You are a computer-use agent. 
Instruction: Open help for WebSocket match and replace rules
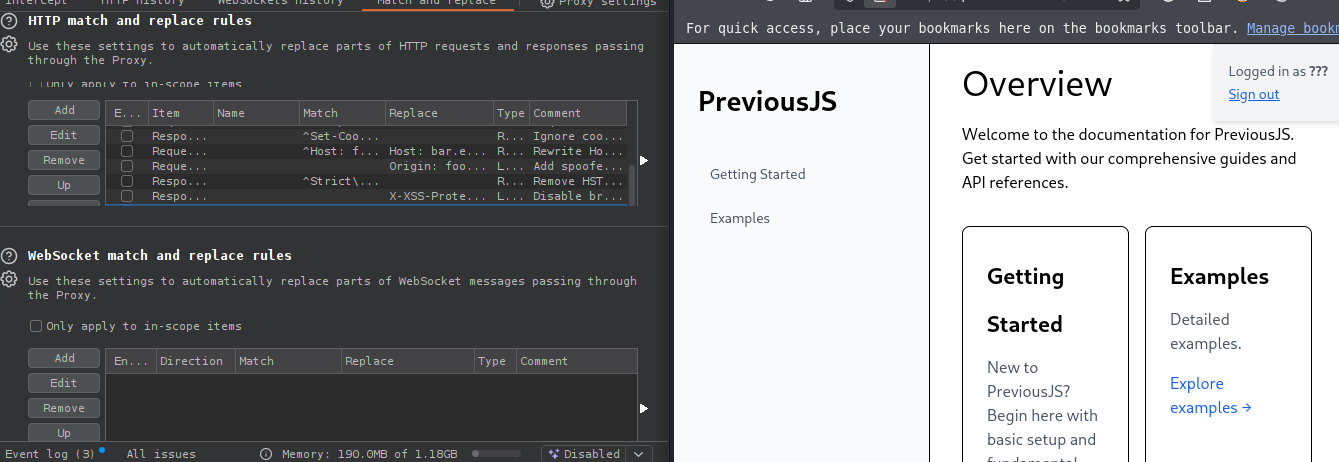point(9,256)
